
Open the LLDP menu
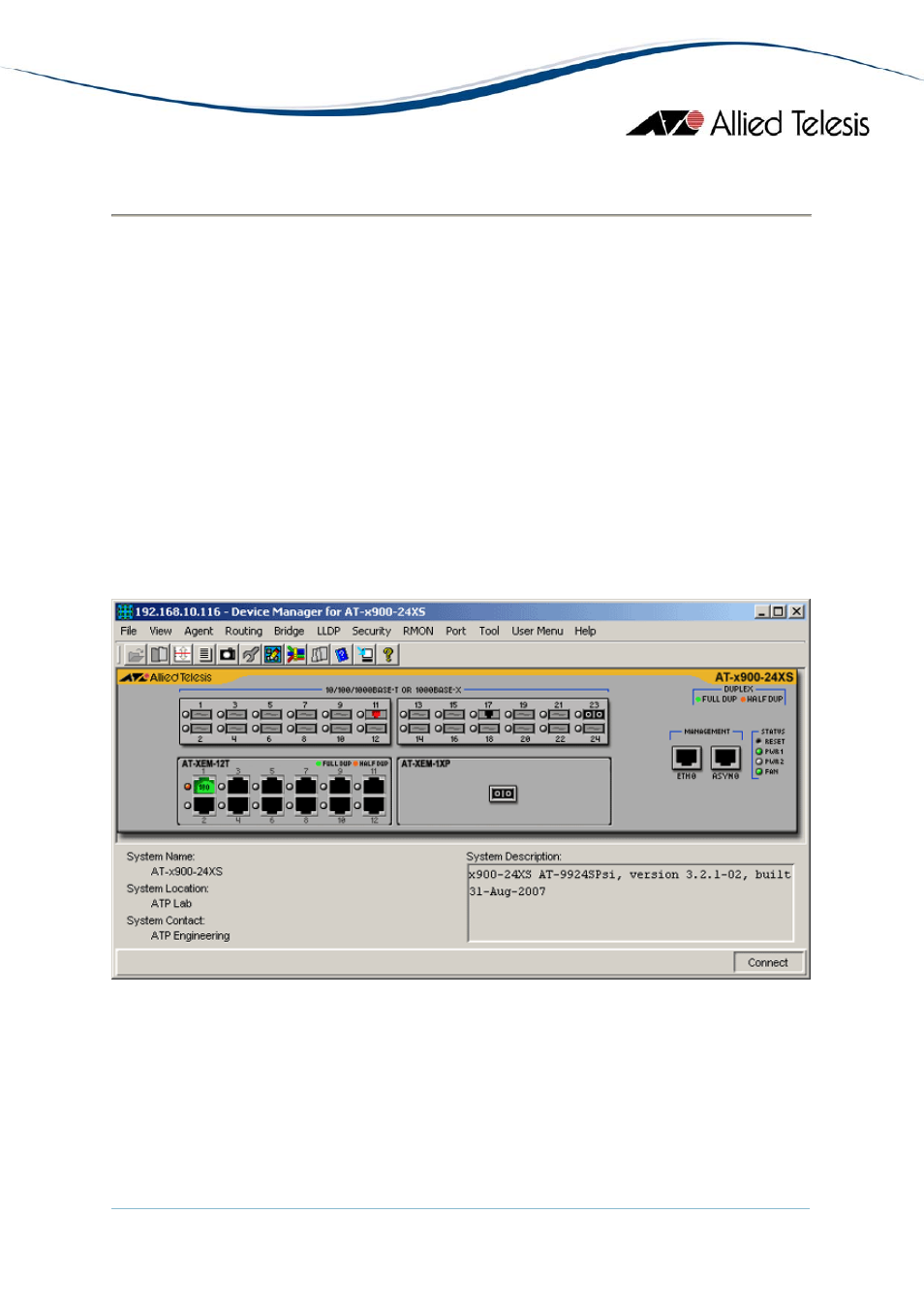[x=329, y=631]
